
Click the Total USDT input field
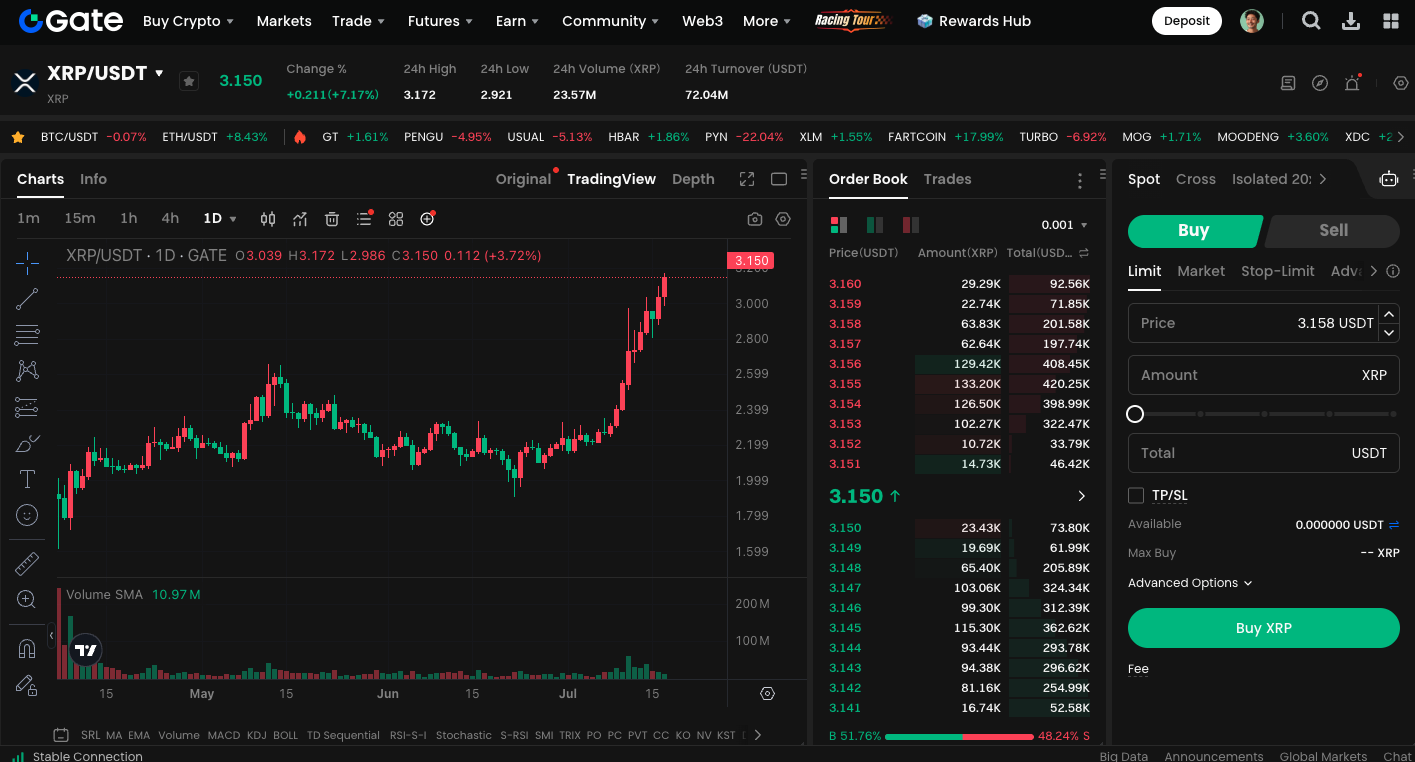[x=1264, y=453]
